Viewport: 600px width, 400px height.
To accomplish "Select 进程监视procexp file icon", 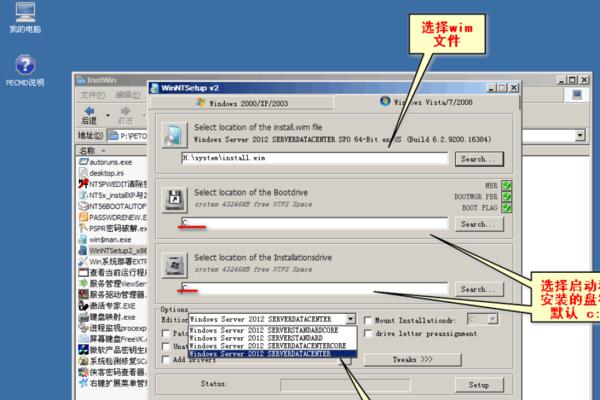I will coord(83,328).
